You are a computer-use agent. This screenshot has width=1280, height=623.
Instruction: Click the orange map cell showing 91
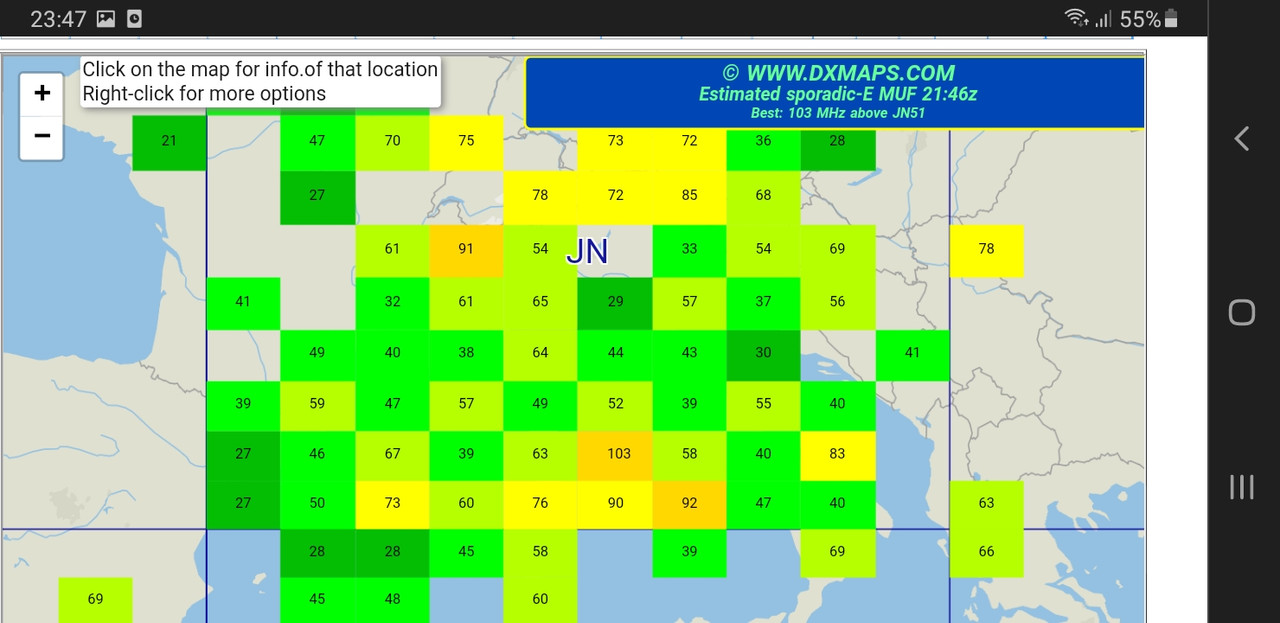coord(466,249)
